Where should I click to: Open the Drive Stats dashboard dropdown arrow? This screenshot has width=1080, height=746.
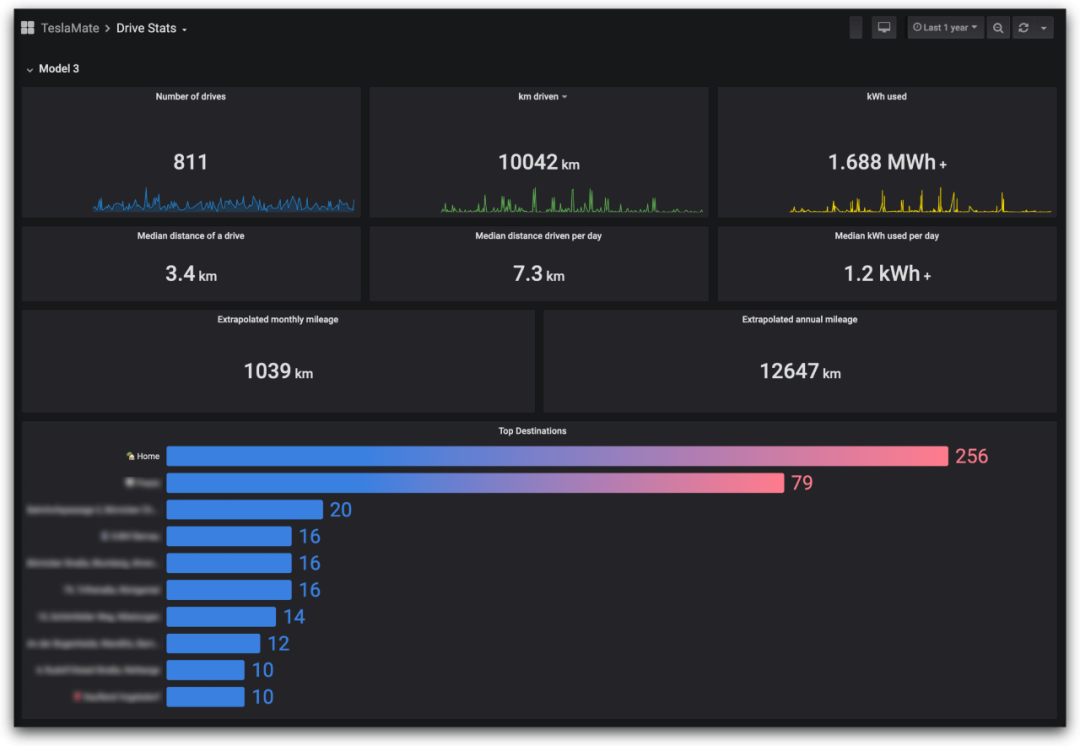[x=182, y=28]
